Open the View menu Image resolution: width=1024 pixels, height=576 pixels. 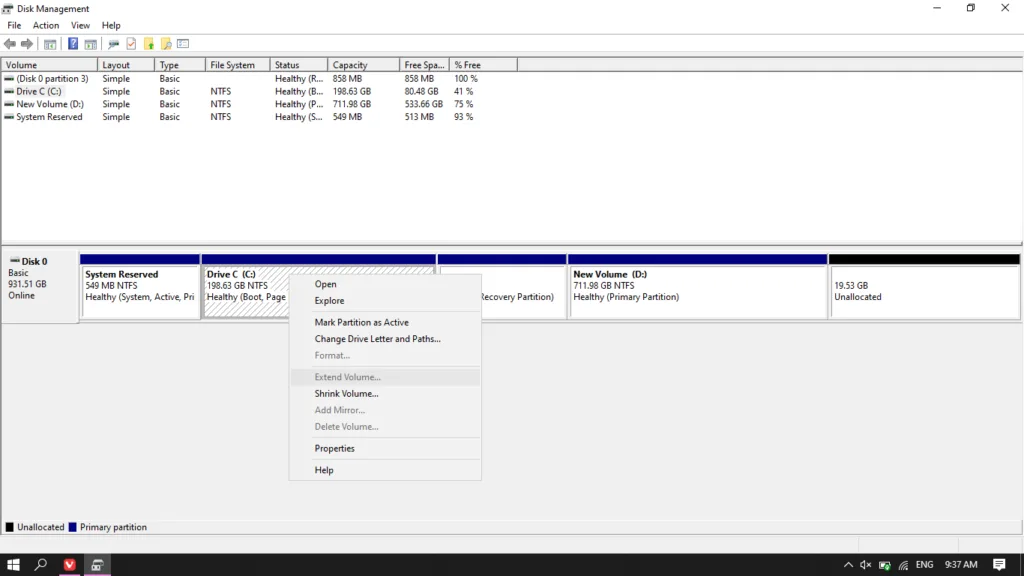[80, 25]
